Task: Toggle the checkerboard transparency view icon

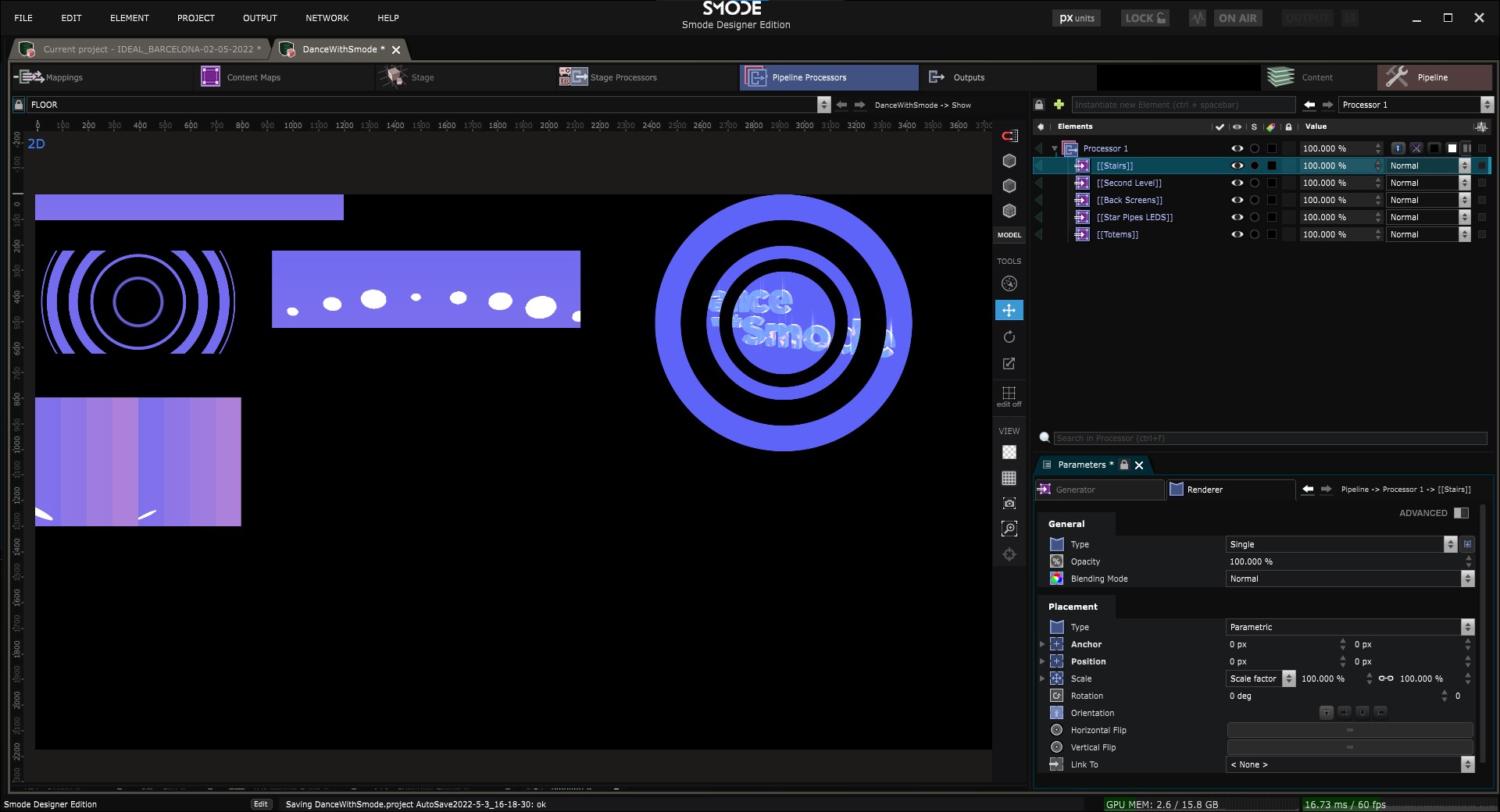Action: point(1009,452)
